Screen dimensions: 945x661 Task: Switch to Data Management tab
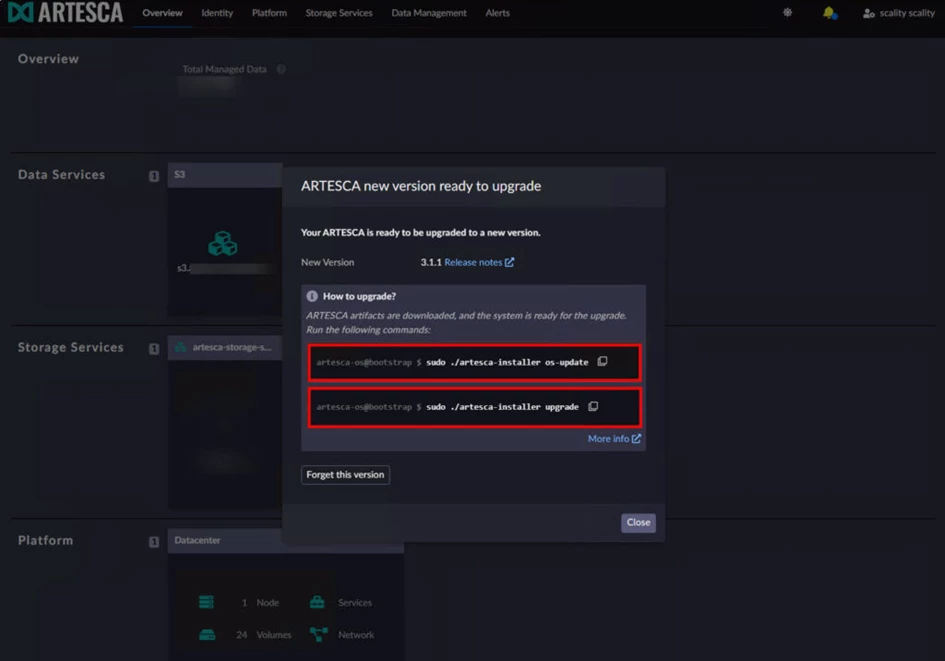tap(429, 13)
